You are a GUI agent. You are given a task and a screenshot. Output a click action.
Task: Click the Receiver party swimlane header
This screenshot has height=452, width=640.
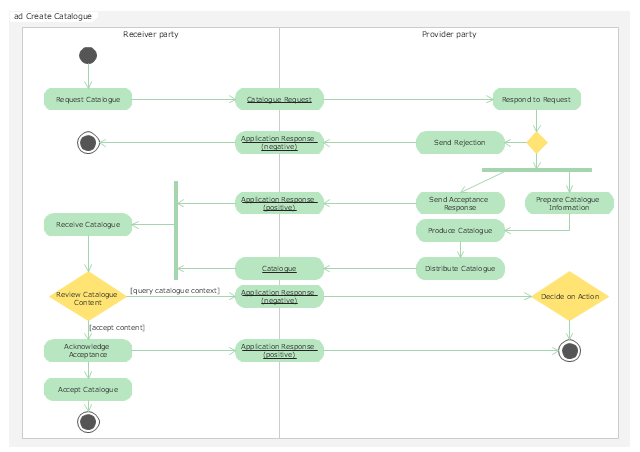click(x=150, y=34)
